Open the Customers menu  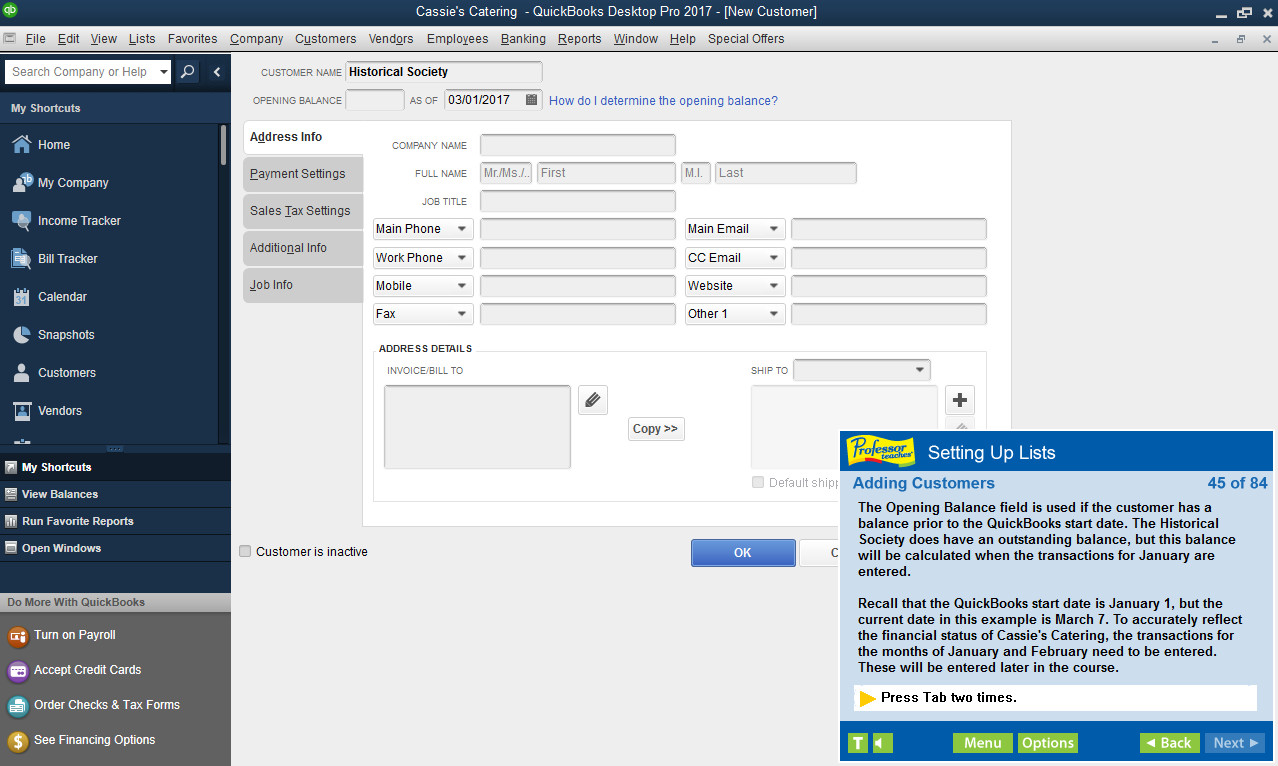(x=325, y=39)
